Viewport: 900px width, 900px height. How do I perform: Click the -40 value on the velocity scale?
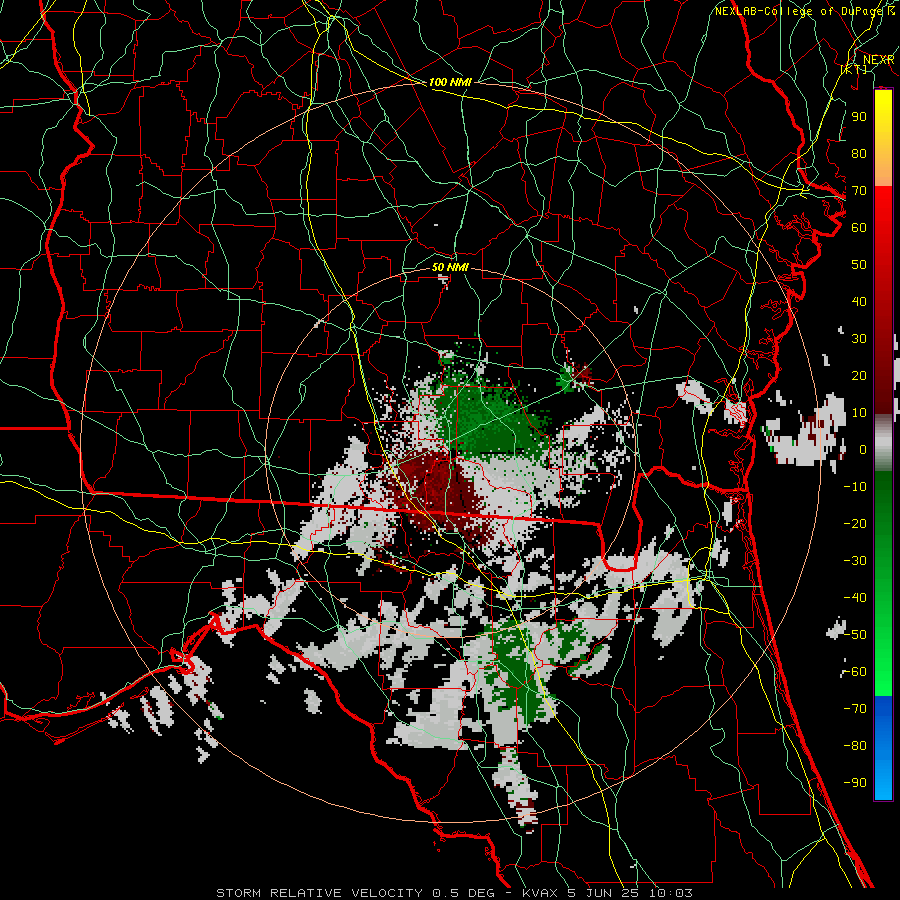click(x=855, y=598)
